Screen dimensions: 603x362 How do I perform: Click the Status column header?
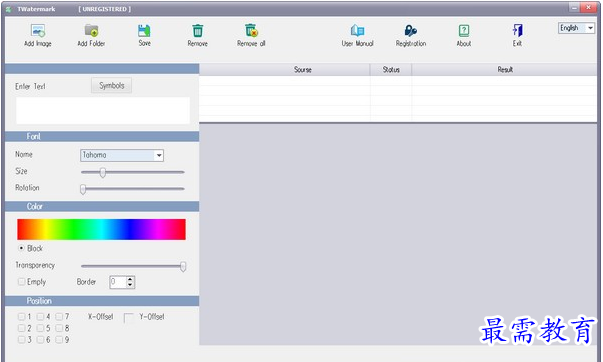(x=391, y=70)
